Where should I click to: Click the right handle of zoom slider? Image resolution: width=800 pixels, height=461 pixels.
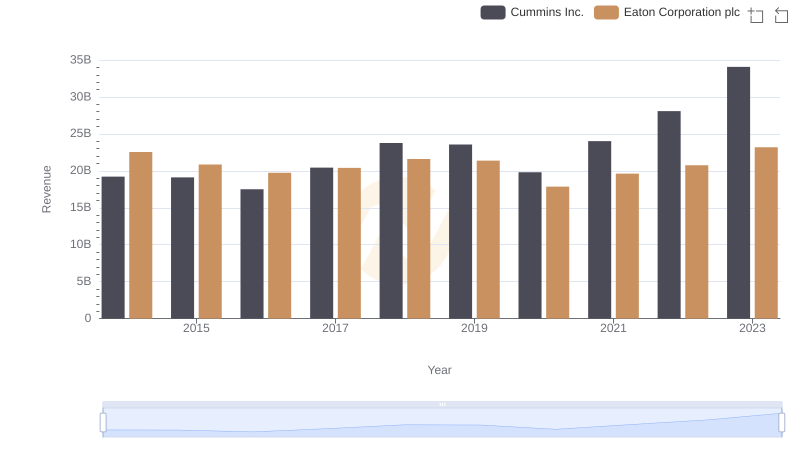[x=781, y=423]
